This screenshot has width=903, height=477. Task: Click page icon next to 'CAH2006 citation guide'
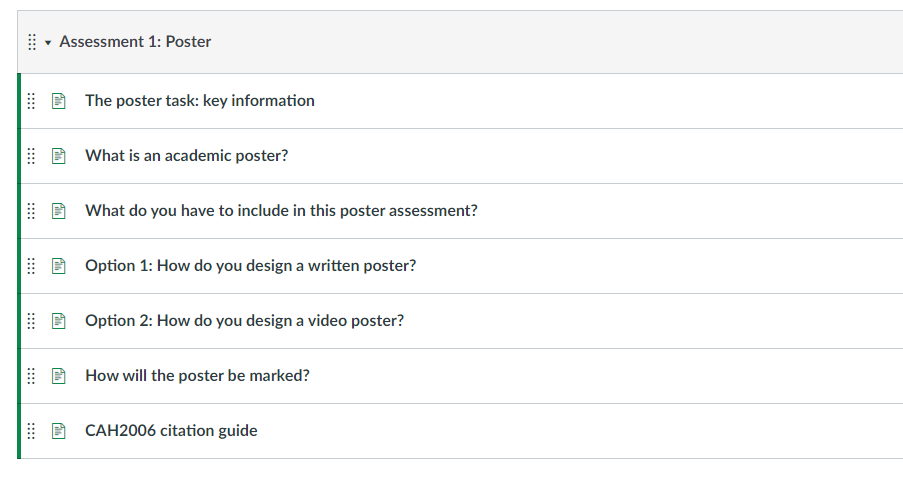click(x=58, y=431)
